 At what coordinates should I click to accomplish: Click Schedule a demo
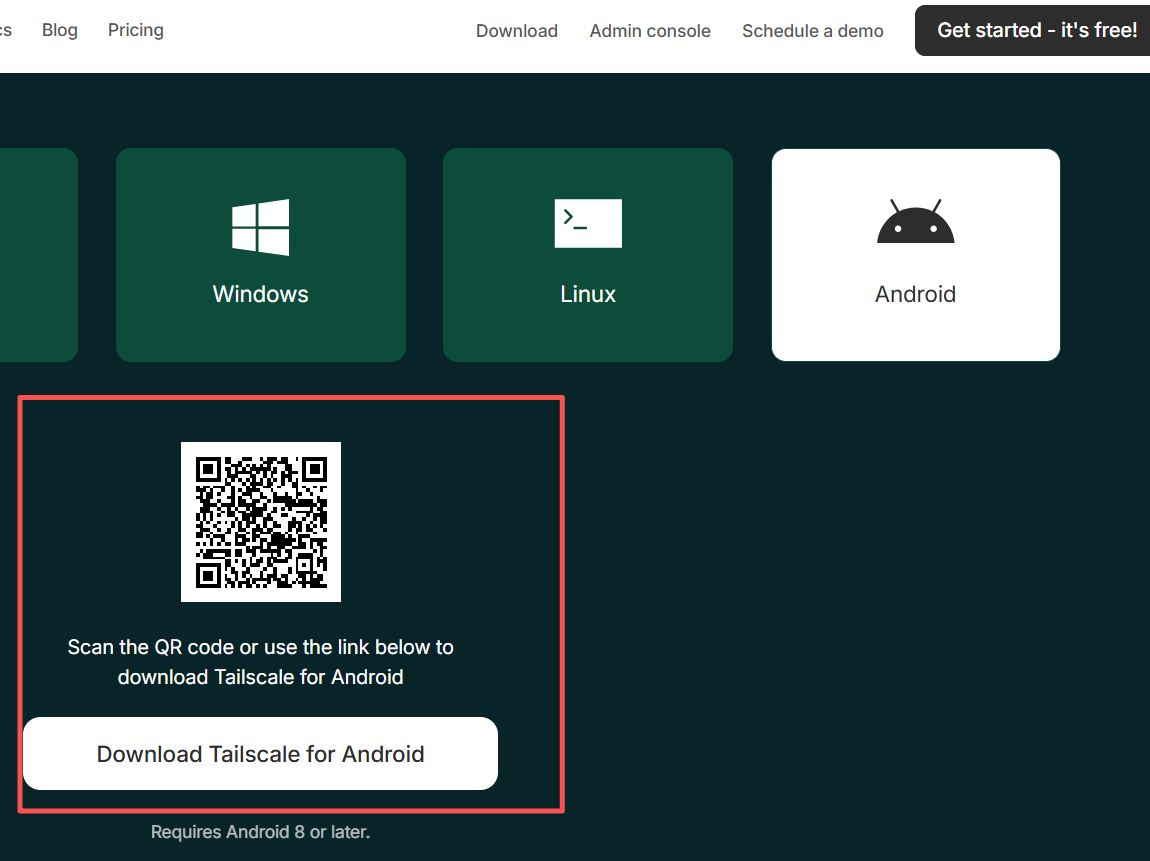tap(813, 31)
